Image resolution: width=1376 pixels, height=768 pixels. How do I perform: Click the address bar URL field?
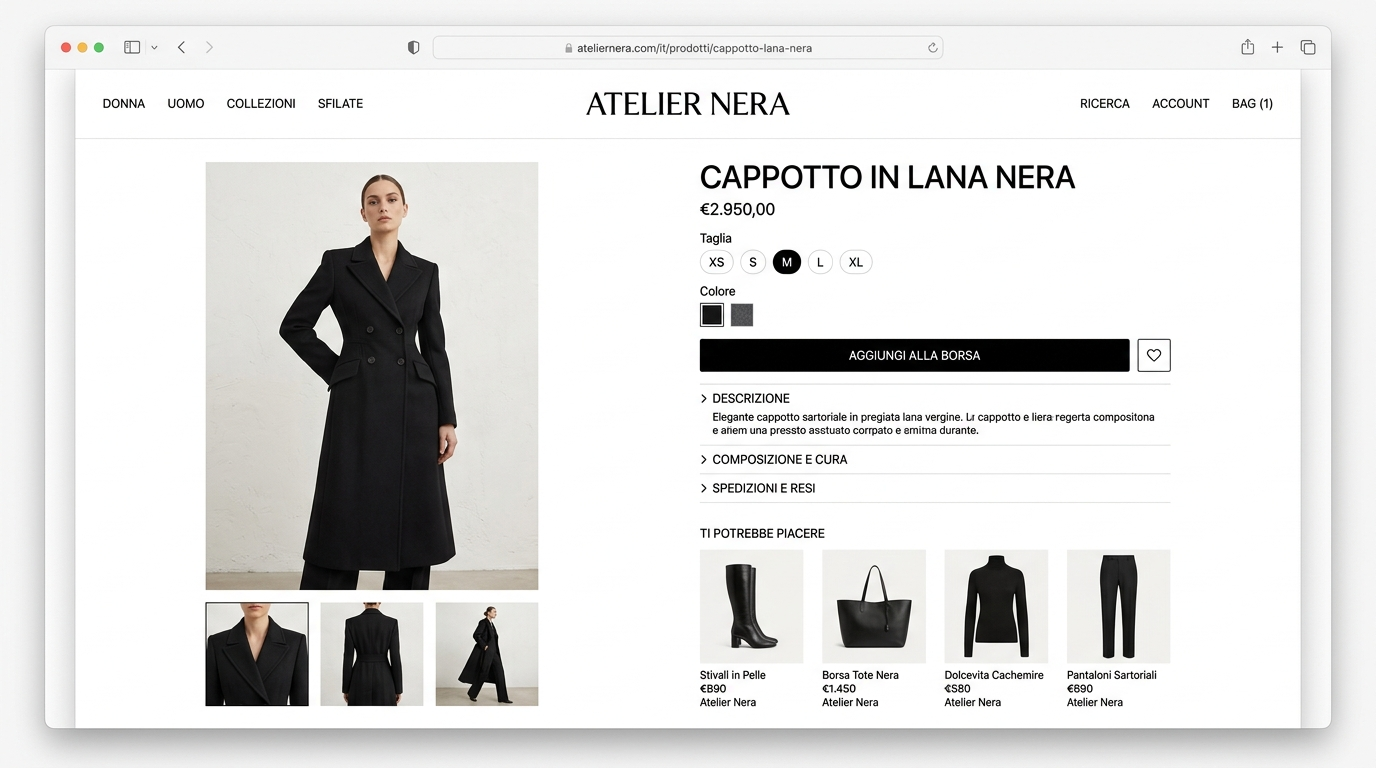click(688, 48)
